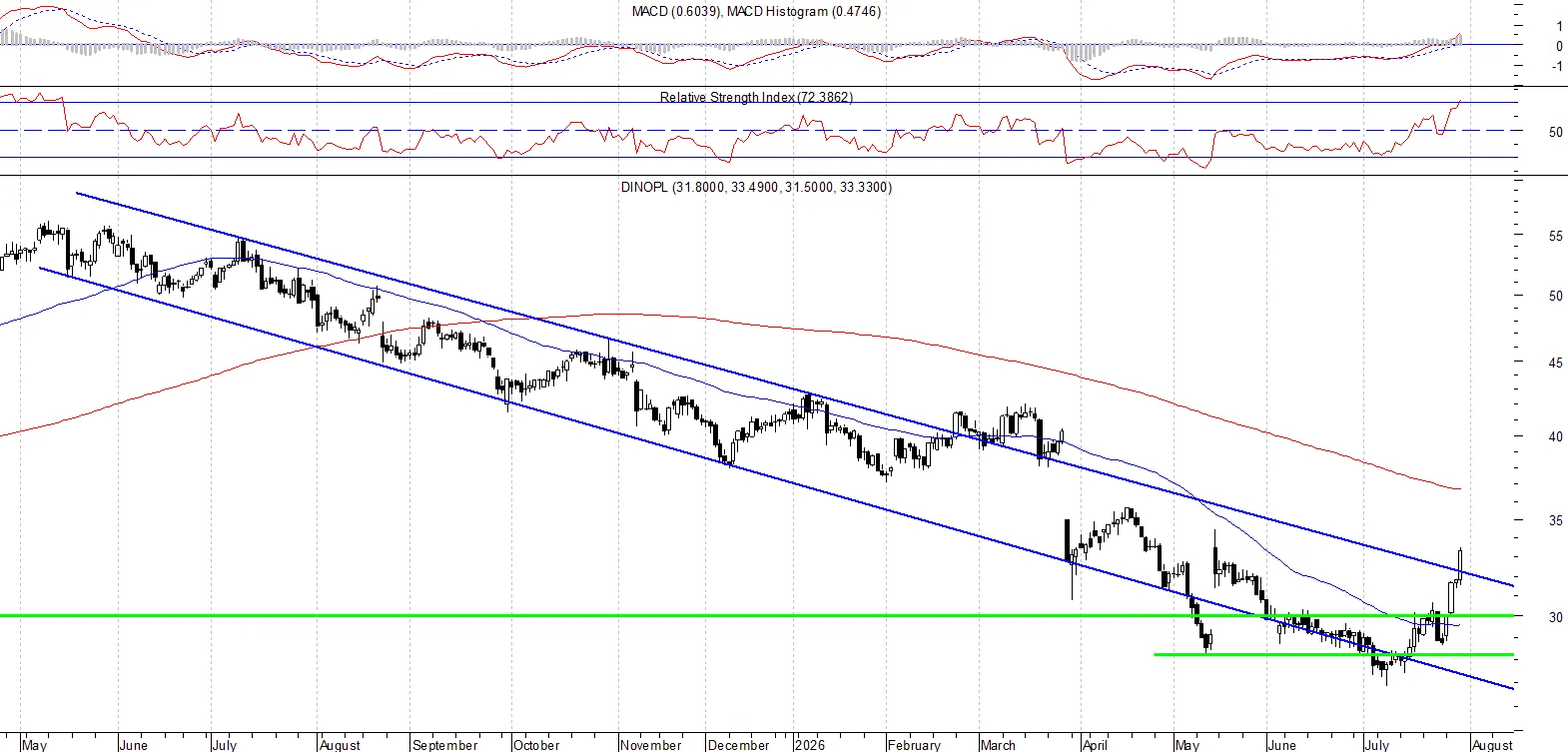Click the Relative Strength Index (72.3862) title
The width and height of the screenshot is (1568, 752).
[x=756, y=97]
